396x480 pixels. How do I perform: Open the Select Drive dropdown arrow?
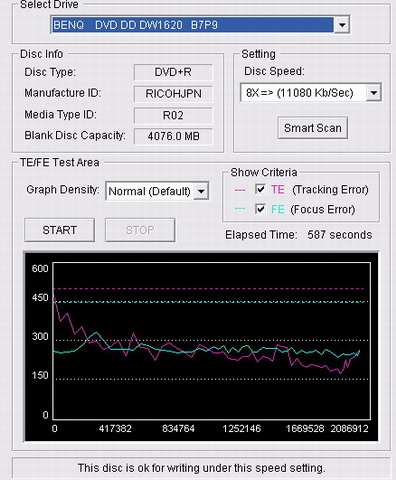coord(341,25)
